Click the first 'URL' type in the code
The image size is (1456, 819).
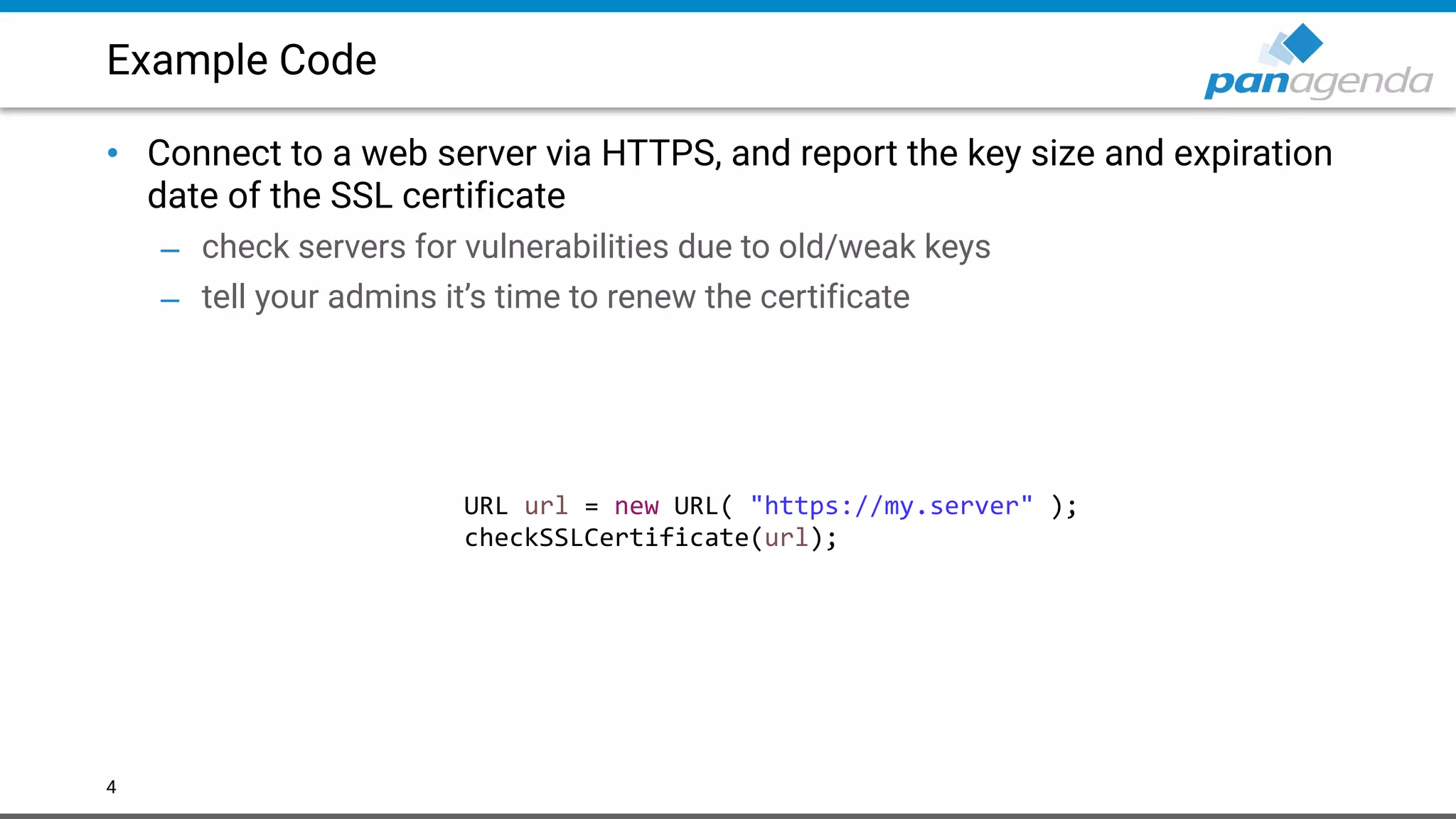pyautogui.click(x=486, y=506)
